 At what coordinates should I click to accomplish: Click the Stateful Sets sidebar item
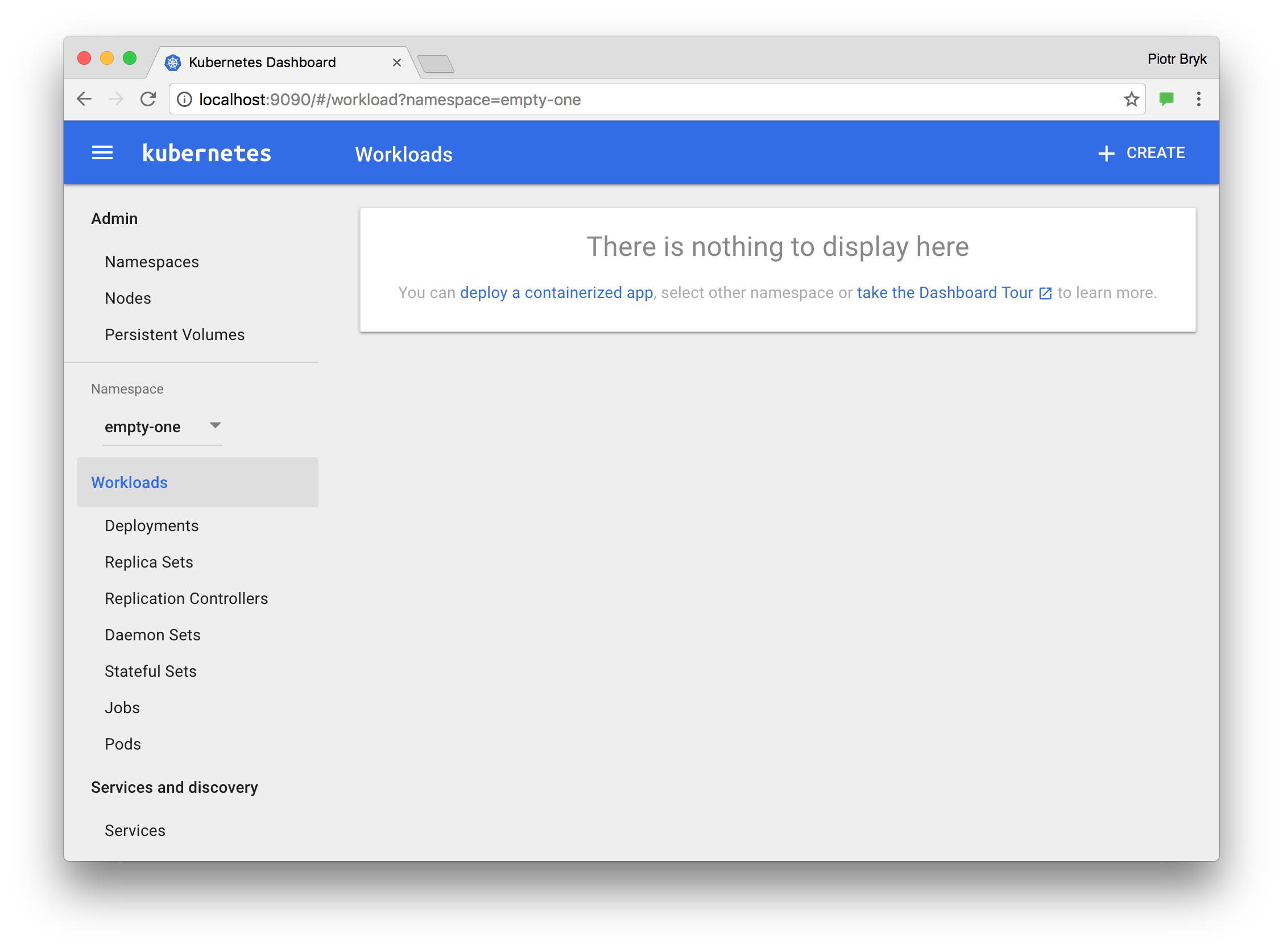point(151,671)
